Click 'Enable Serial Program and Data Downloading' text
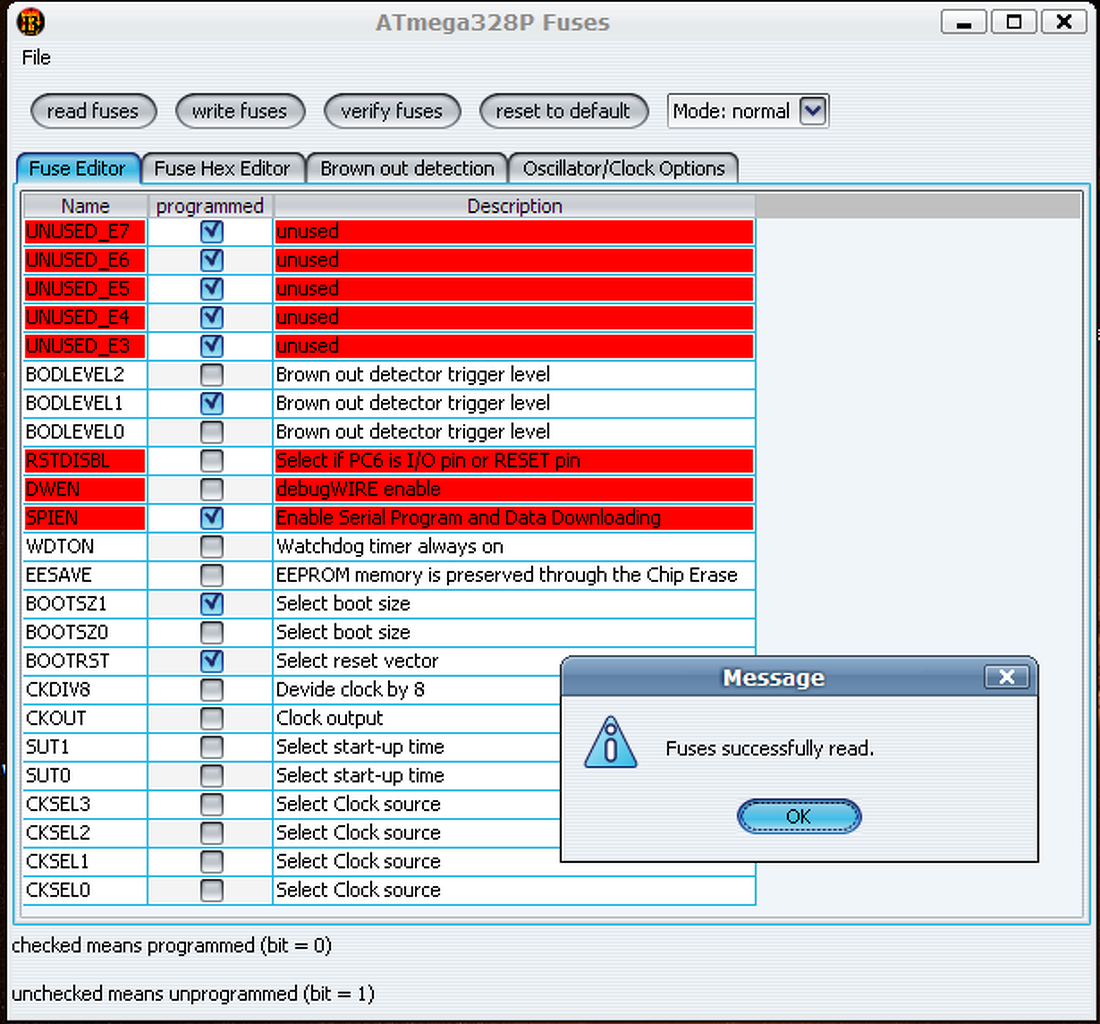 point(468,518)
